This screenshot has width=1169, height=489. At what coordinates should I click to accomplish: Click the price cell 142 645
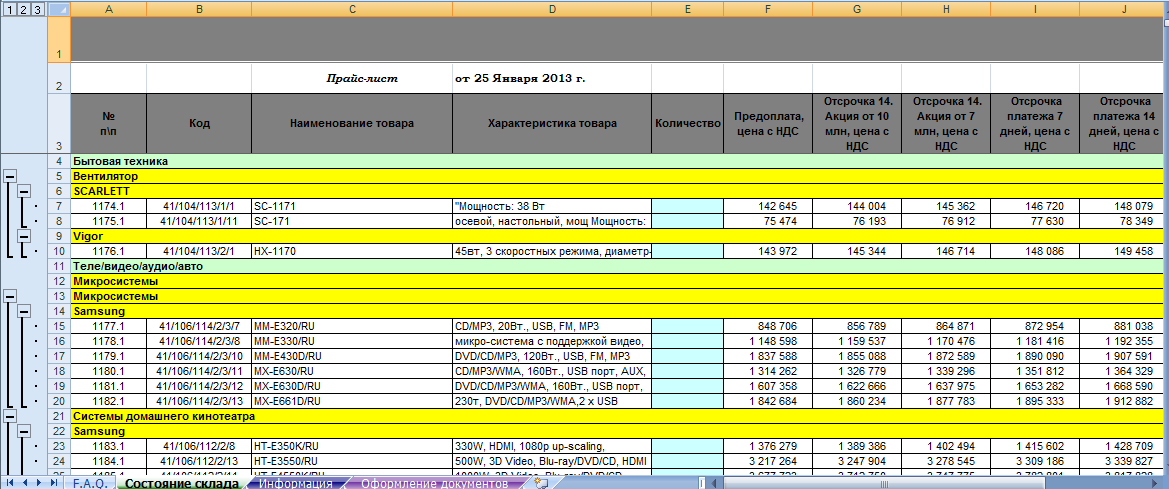click(767, 206)
